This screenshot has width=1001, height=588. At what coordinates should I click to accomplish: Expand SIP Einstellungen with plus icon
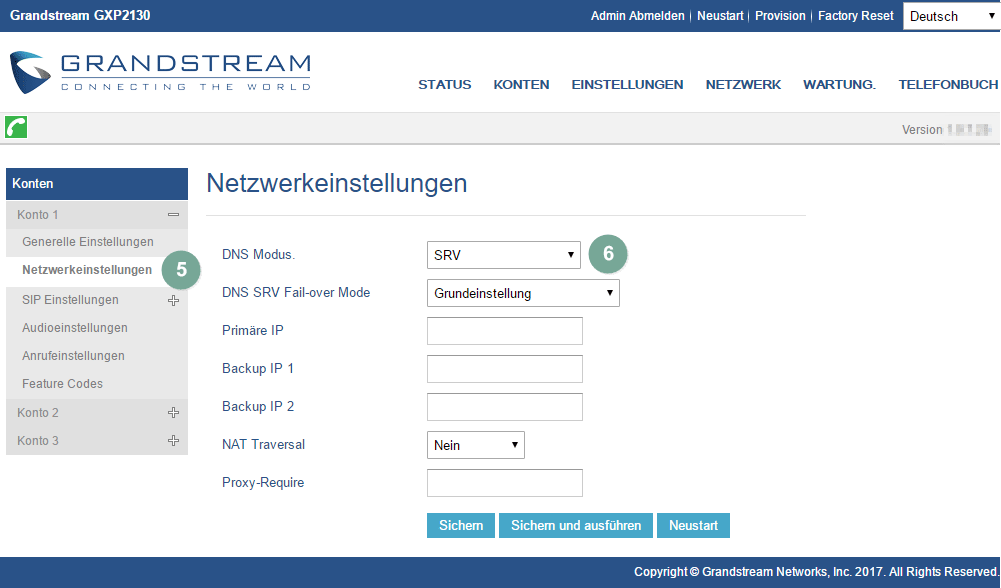click(173, 300)
